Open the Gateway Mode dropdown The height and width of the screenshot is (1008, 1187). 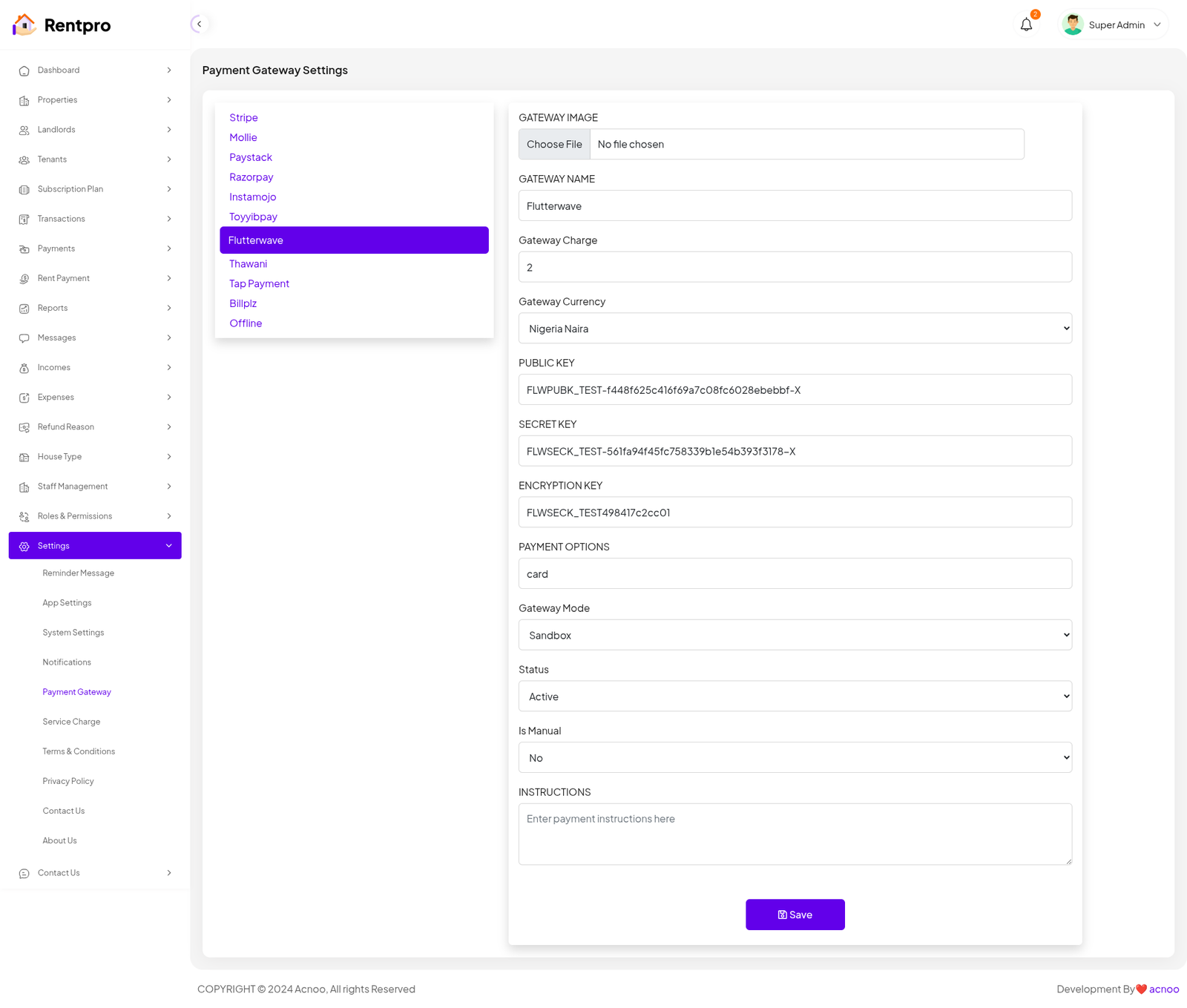(x=795, y=636)
